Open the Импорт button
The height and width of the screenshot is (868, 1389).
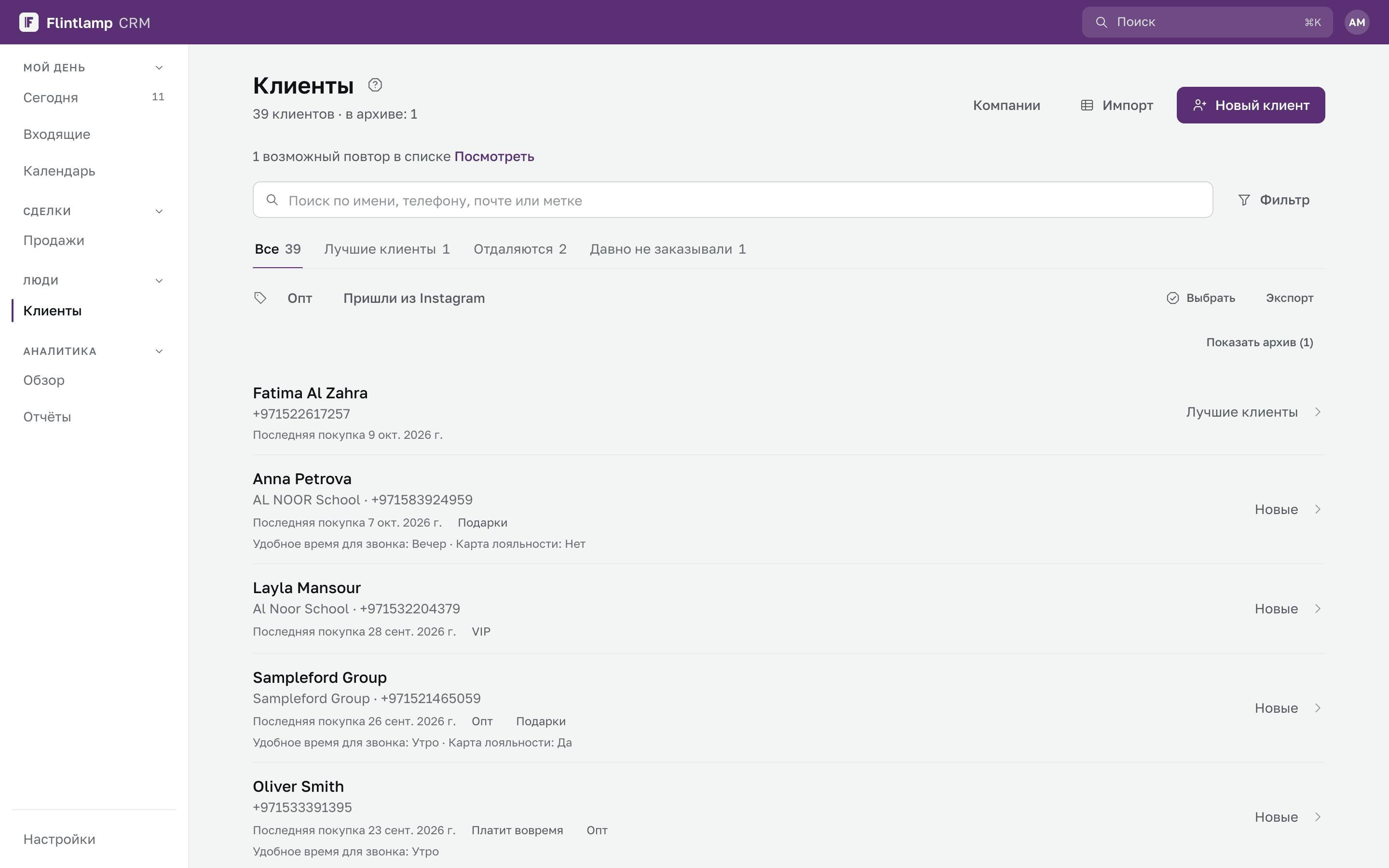pyautogui.click(x=1117, y=105)
